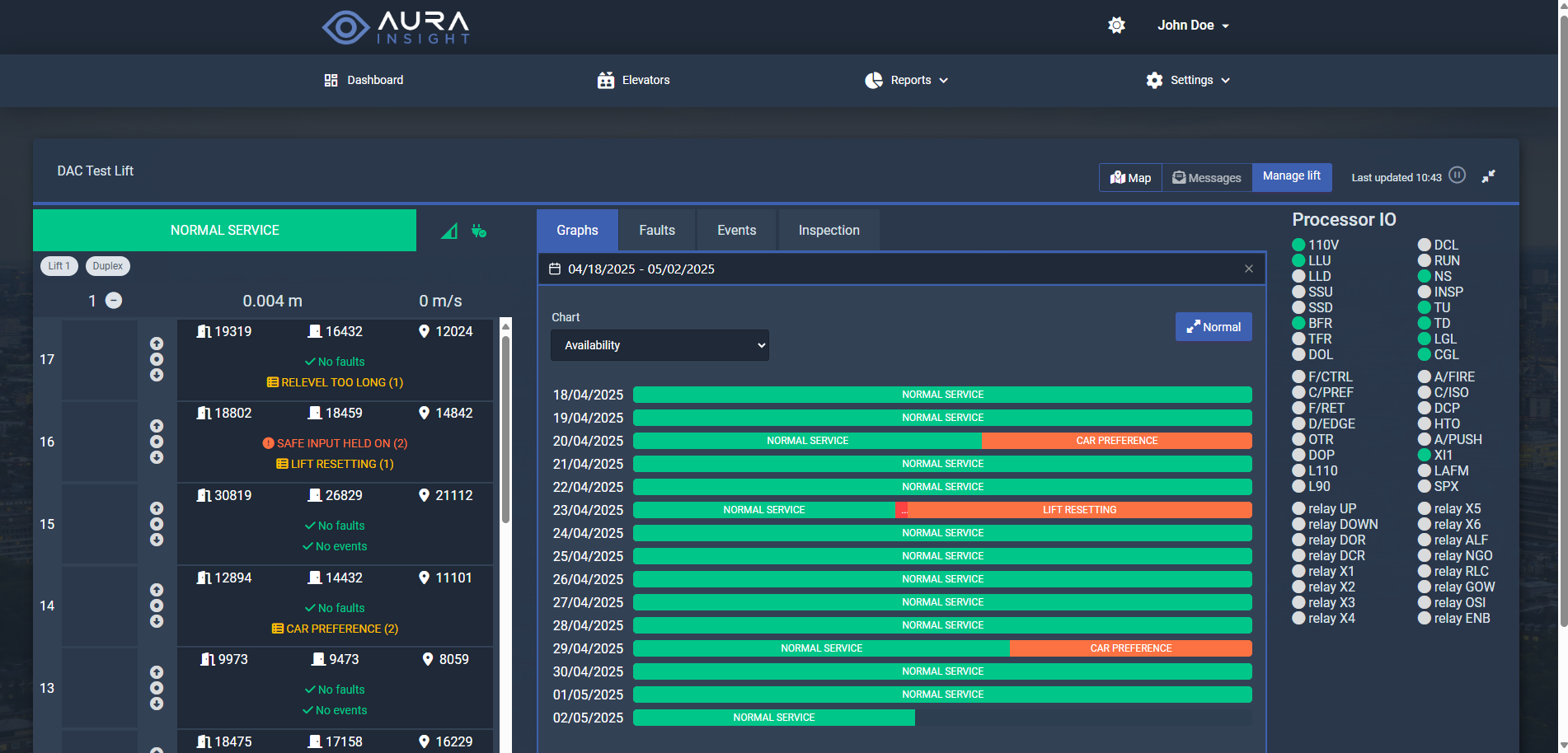Click LIFT RESETTING bar on 23/04/2025

1080,510
